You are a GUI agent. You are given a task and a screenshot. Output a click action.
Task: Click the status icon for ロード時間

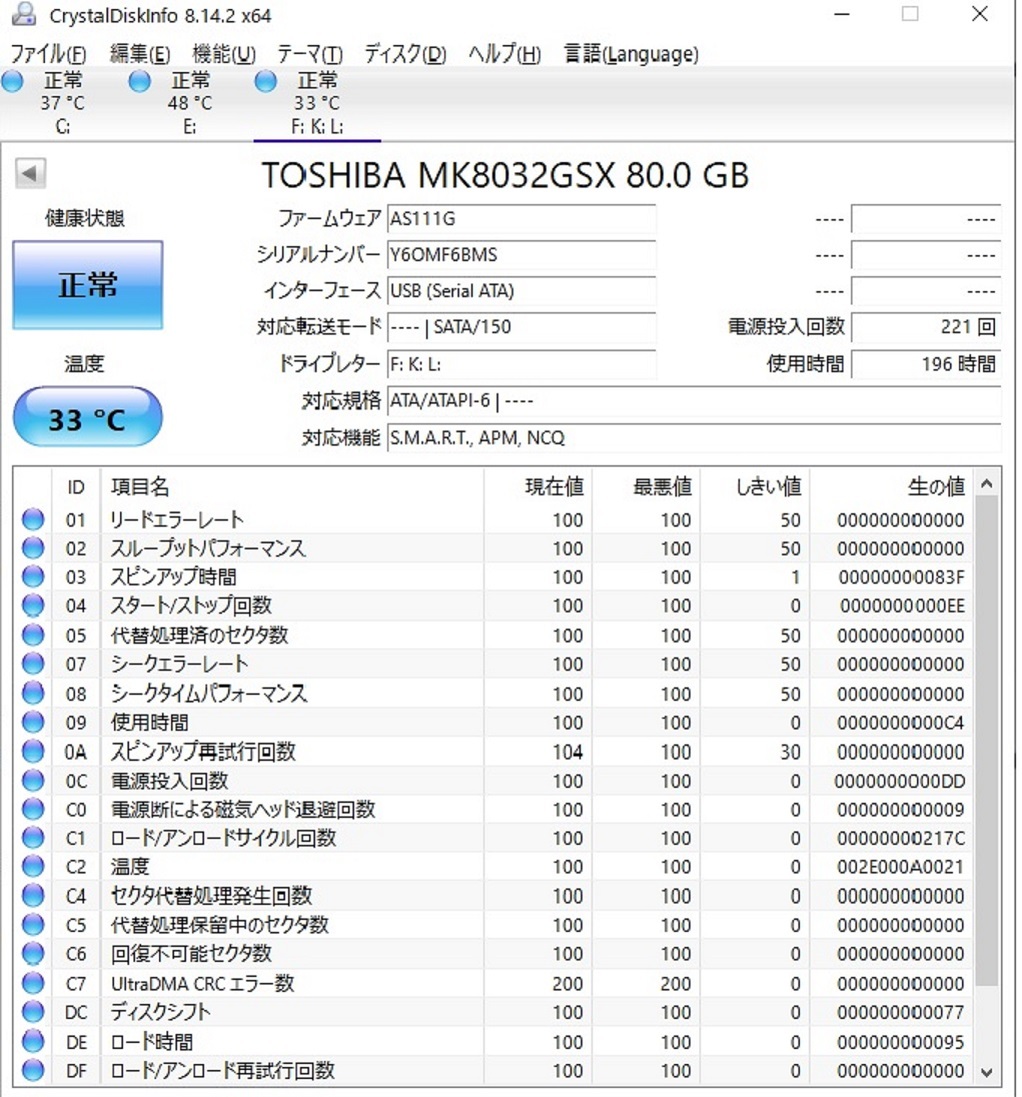pos(33,1042)
